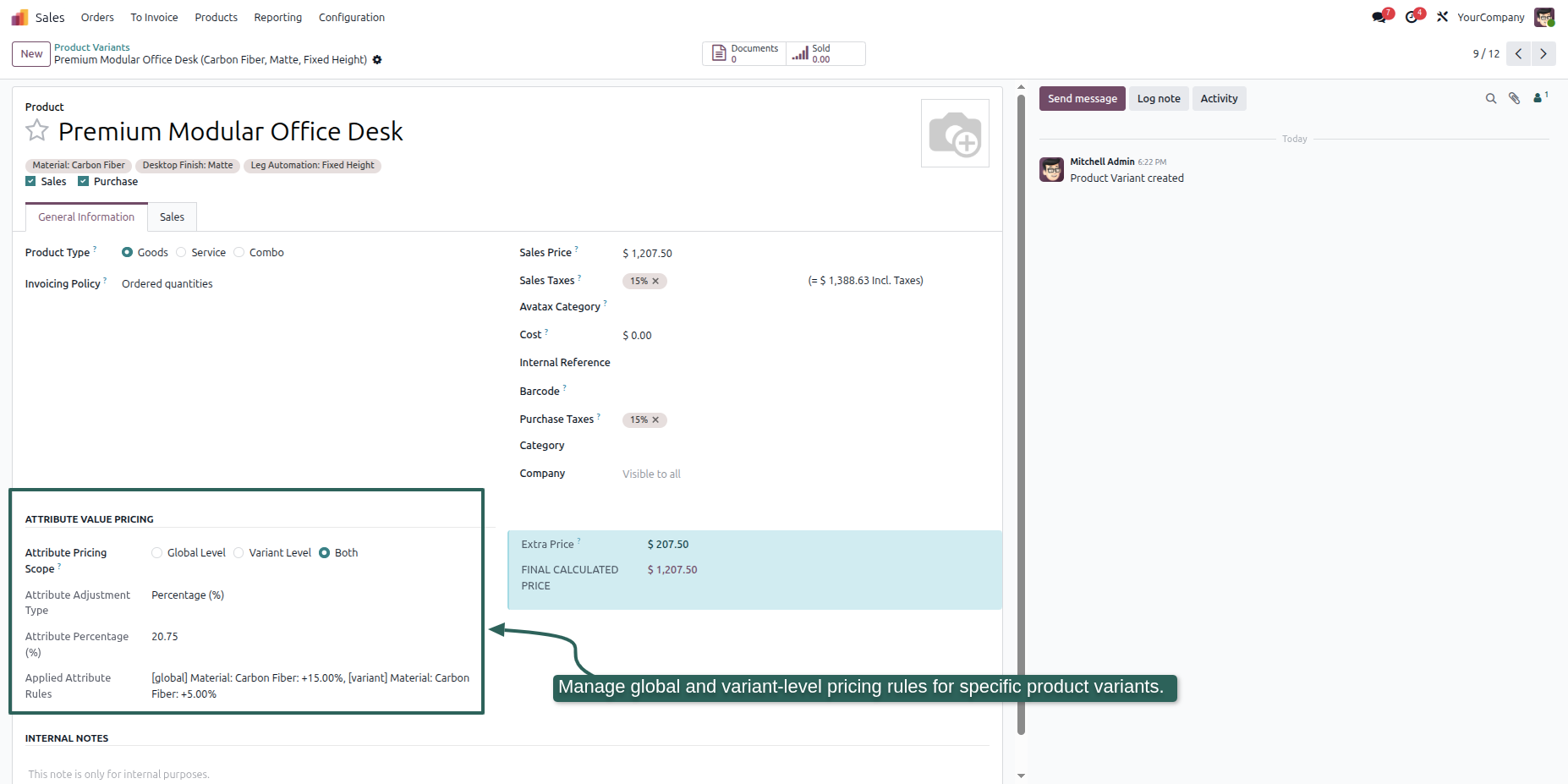This screenshot has height=784, width=1568.
Task: Open the activities clock icon
Action: tap(1413, 17)
